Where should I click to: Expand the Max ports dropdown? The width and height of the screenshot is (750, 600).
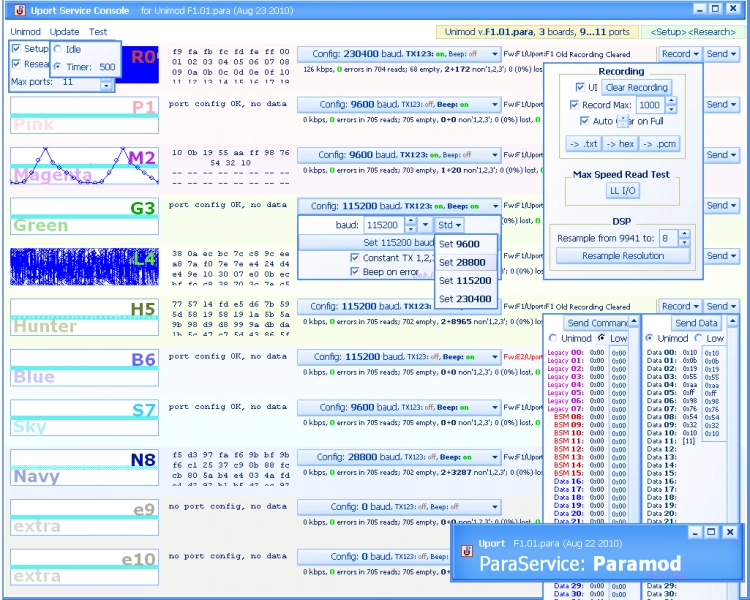tap(106, 84)
